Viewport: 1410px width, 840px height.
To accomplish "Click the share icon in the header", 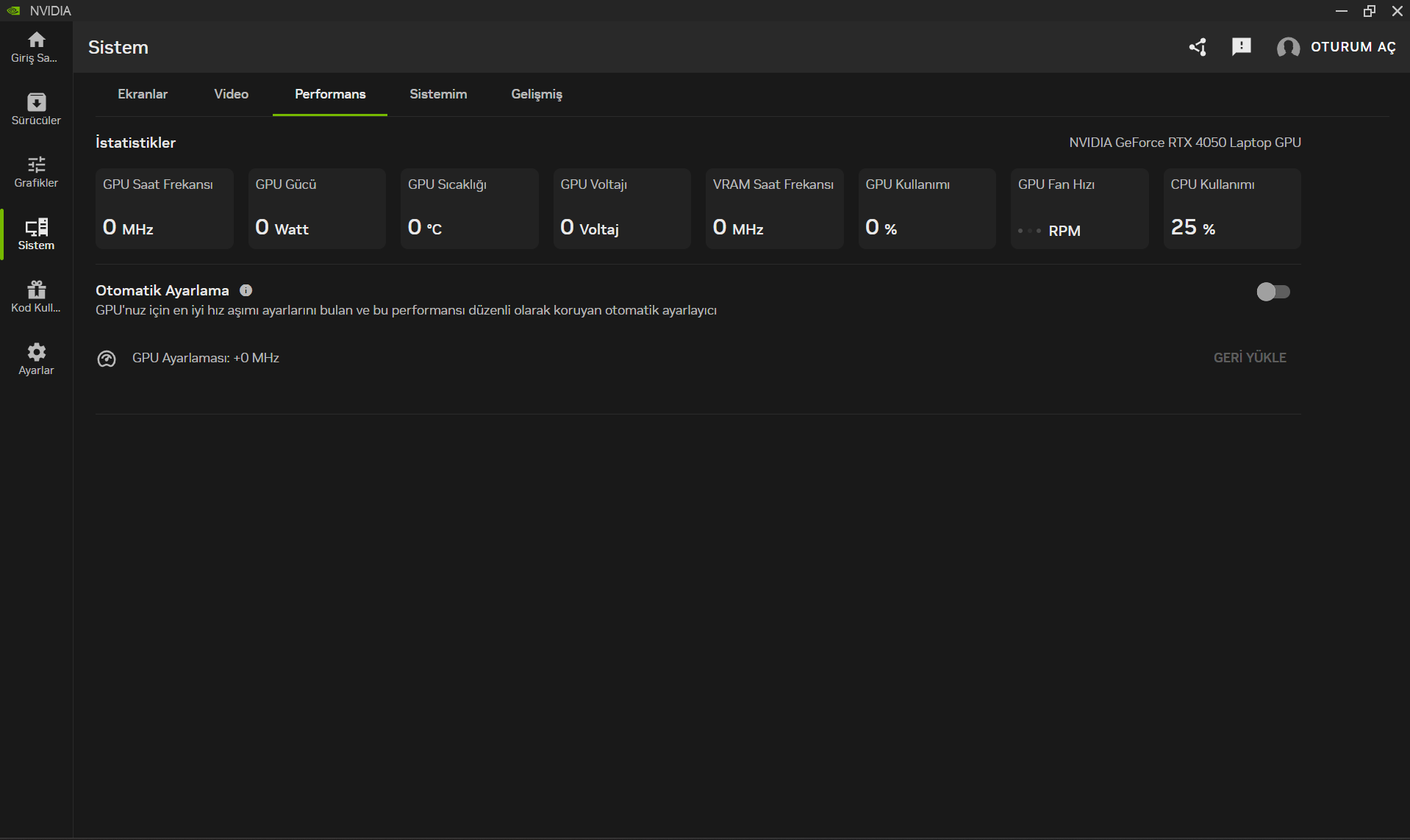I will (1198, 47).
